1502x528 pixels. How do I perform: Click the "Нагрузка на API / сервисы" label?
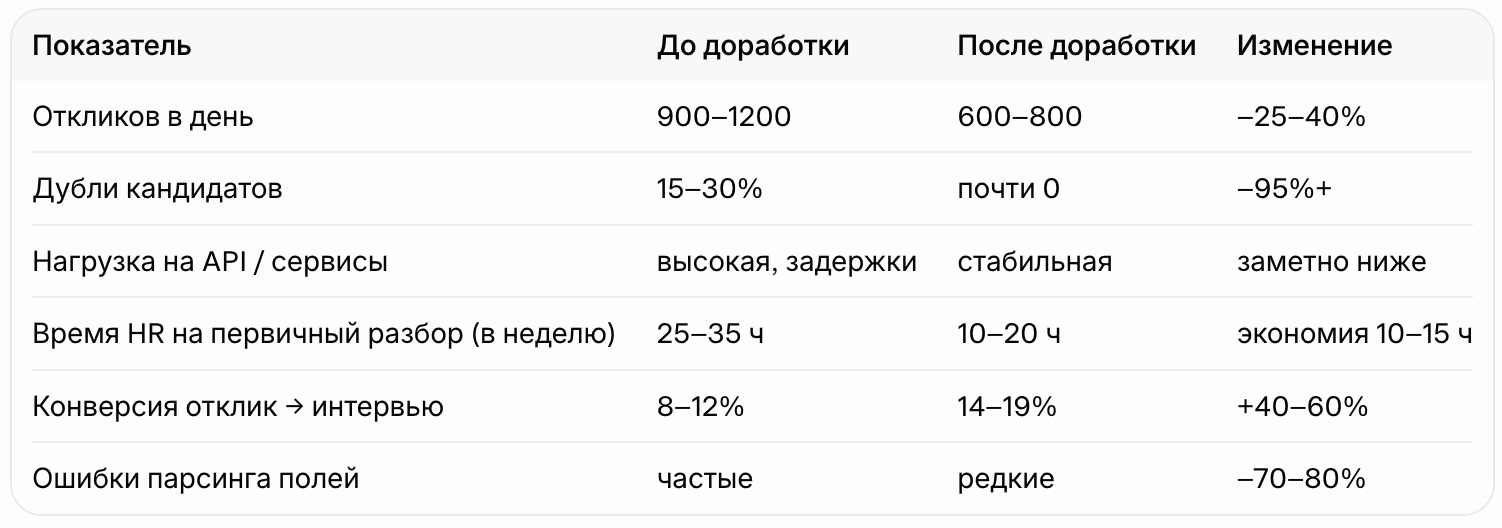[210, 262]
